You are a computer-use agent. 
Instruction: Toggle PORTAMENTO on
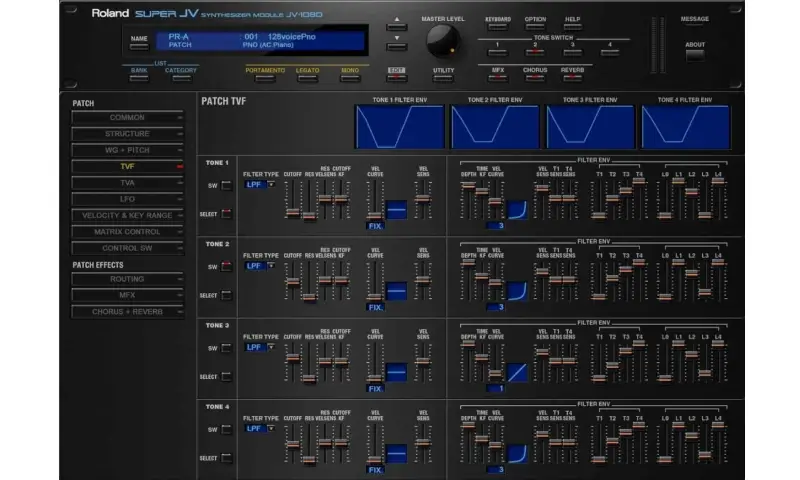tap(265, 78)
